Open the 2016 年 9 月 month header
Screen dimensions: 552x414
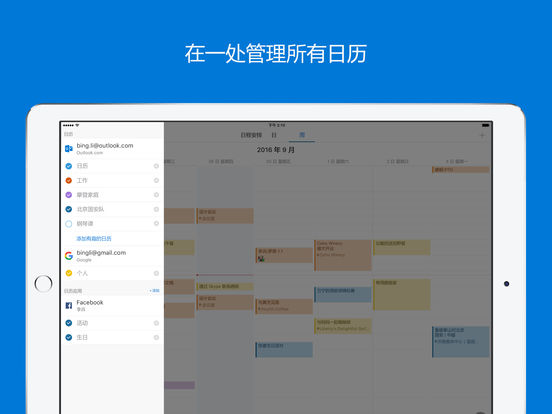coord(276,150)
